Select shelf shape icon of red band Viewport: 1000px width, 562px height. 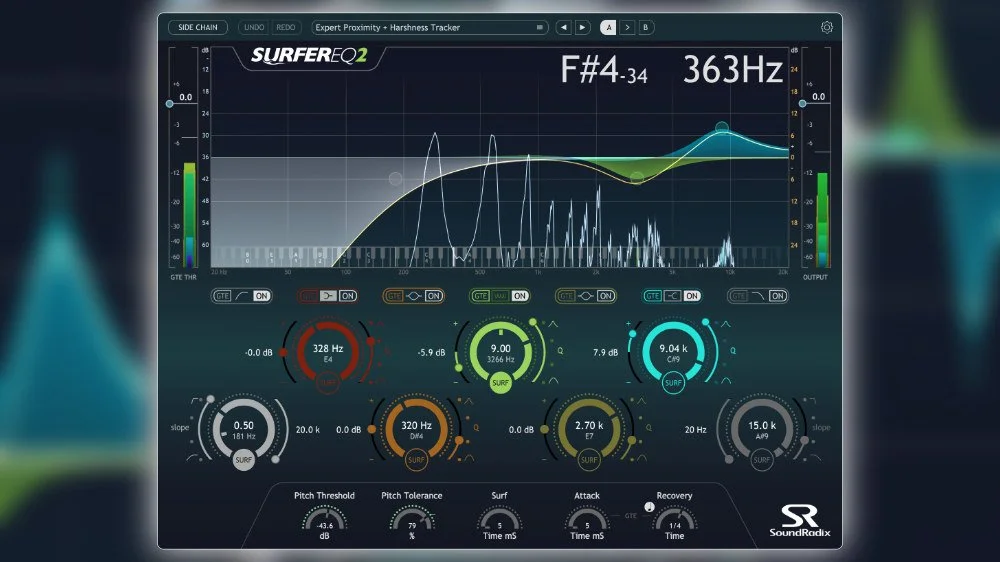coord(328,296)
